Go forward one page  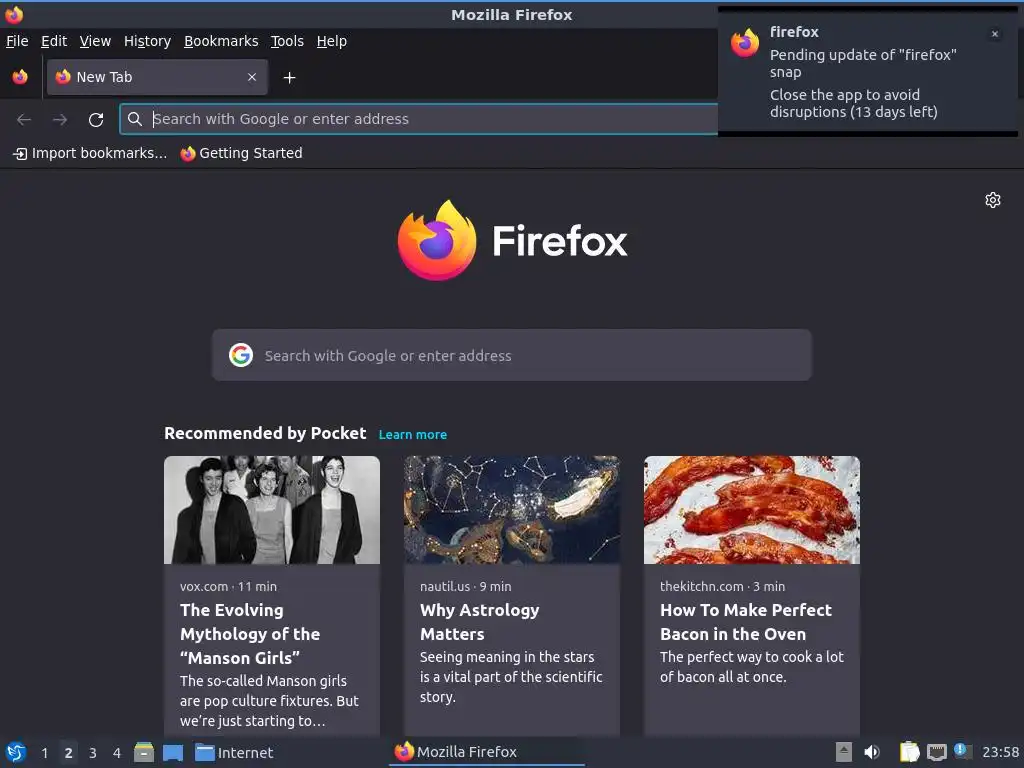(x=60, y=120)
